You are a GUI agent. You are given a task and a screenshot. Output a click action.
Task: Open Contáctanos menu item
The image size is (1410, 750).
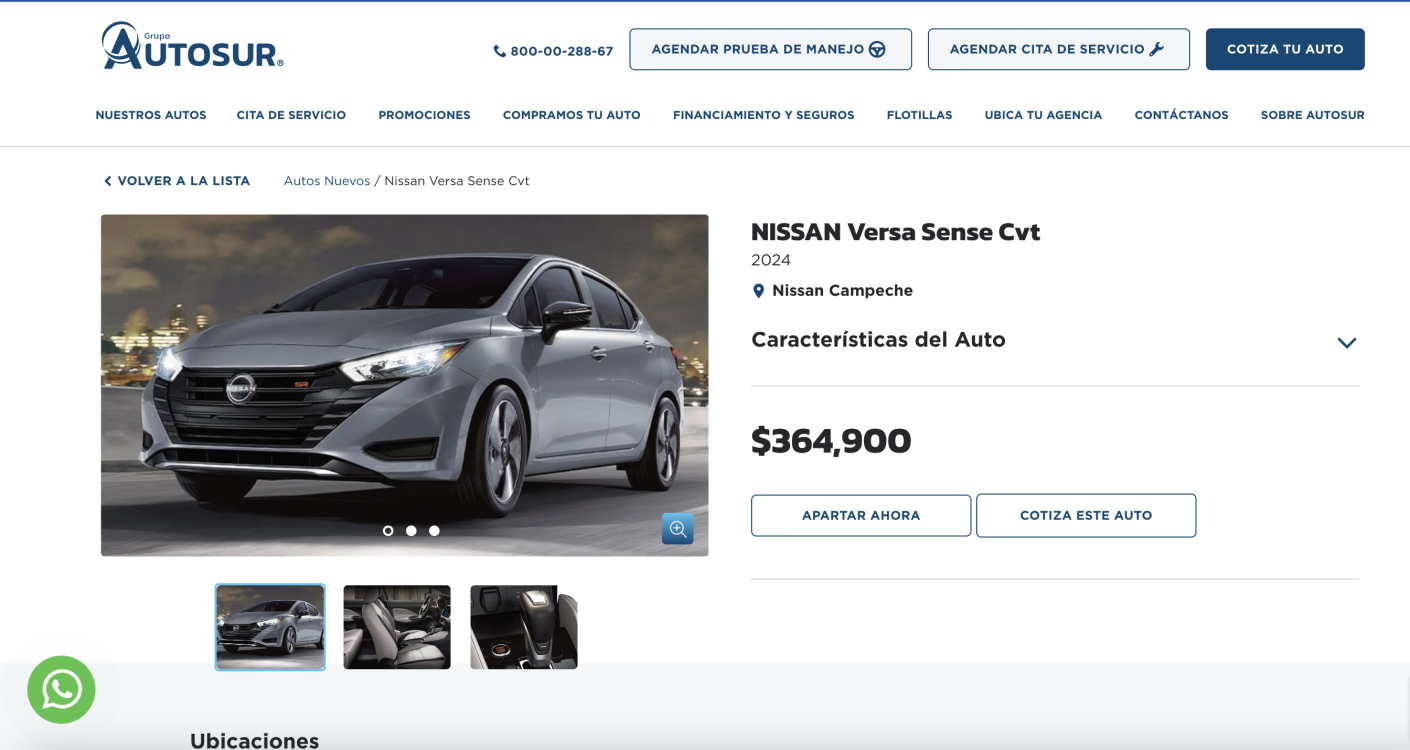[x=1181, y=115]
